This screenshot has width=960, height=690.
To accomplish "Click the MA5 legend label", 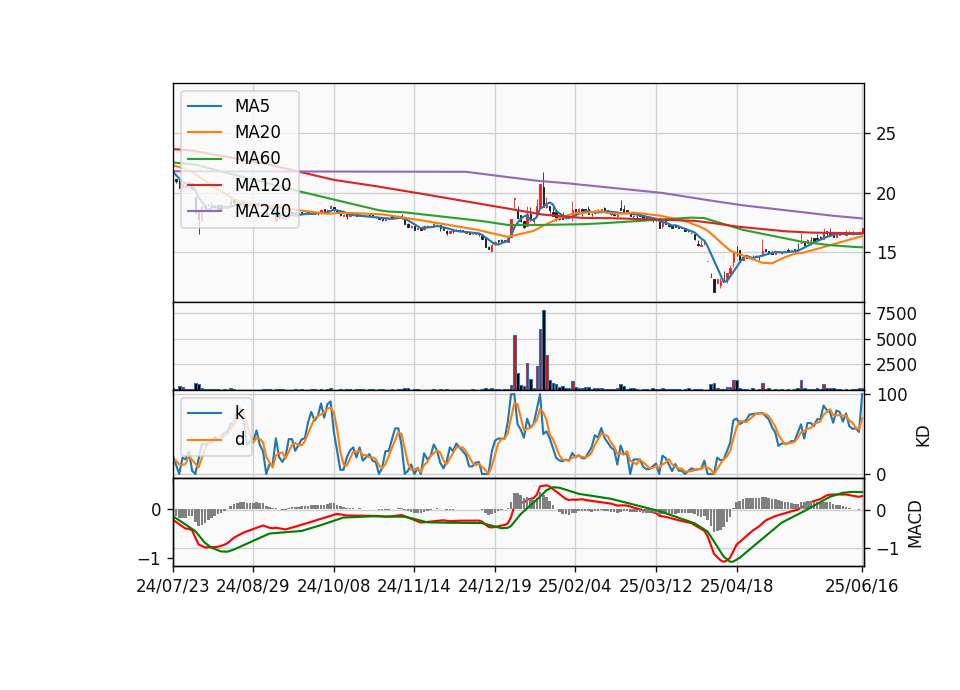I will pyautogui.click(x=252, y=106).
